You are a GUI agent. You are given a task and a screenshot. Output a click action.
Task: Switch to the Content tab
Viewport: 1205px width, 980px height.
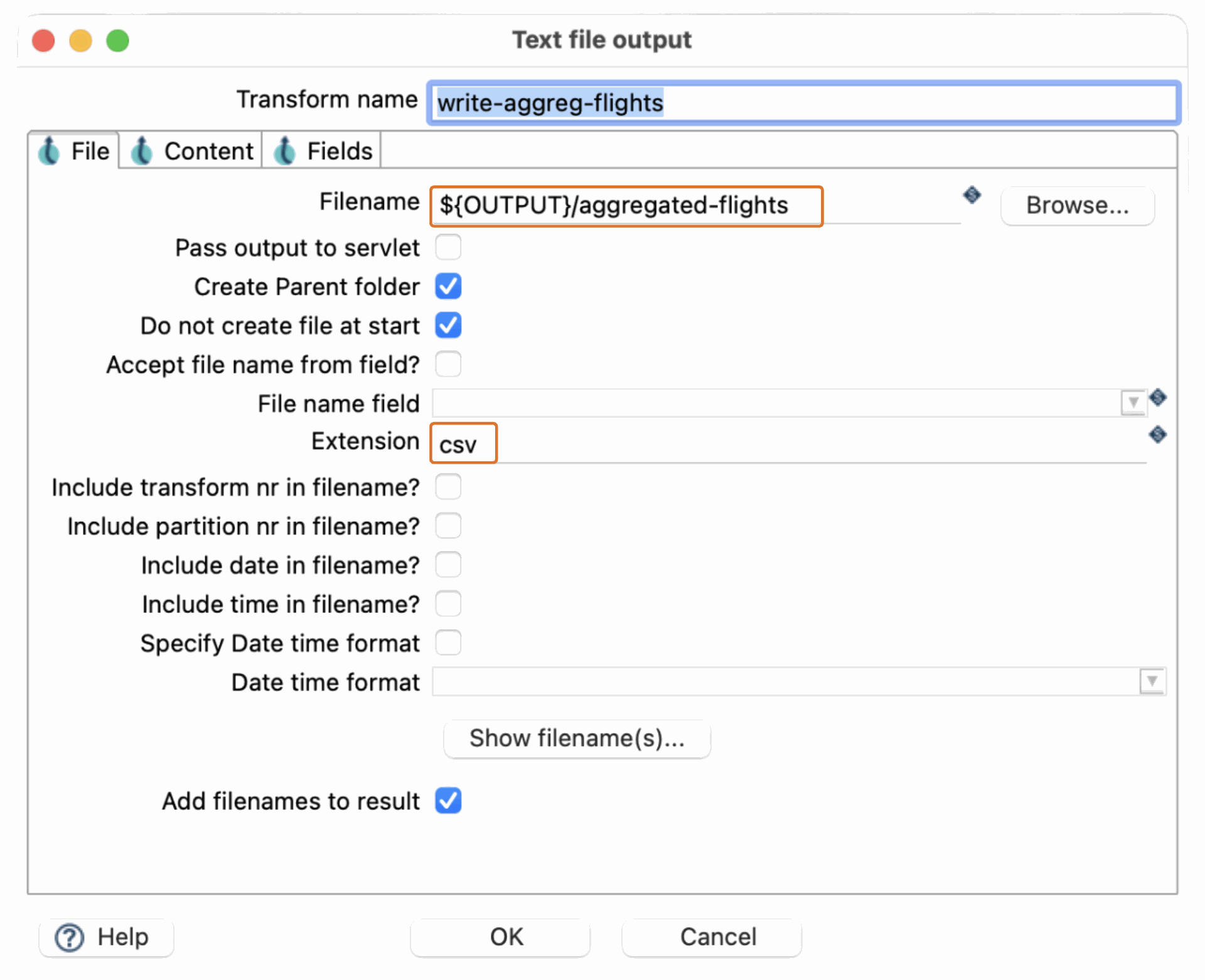191,151
